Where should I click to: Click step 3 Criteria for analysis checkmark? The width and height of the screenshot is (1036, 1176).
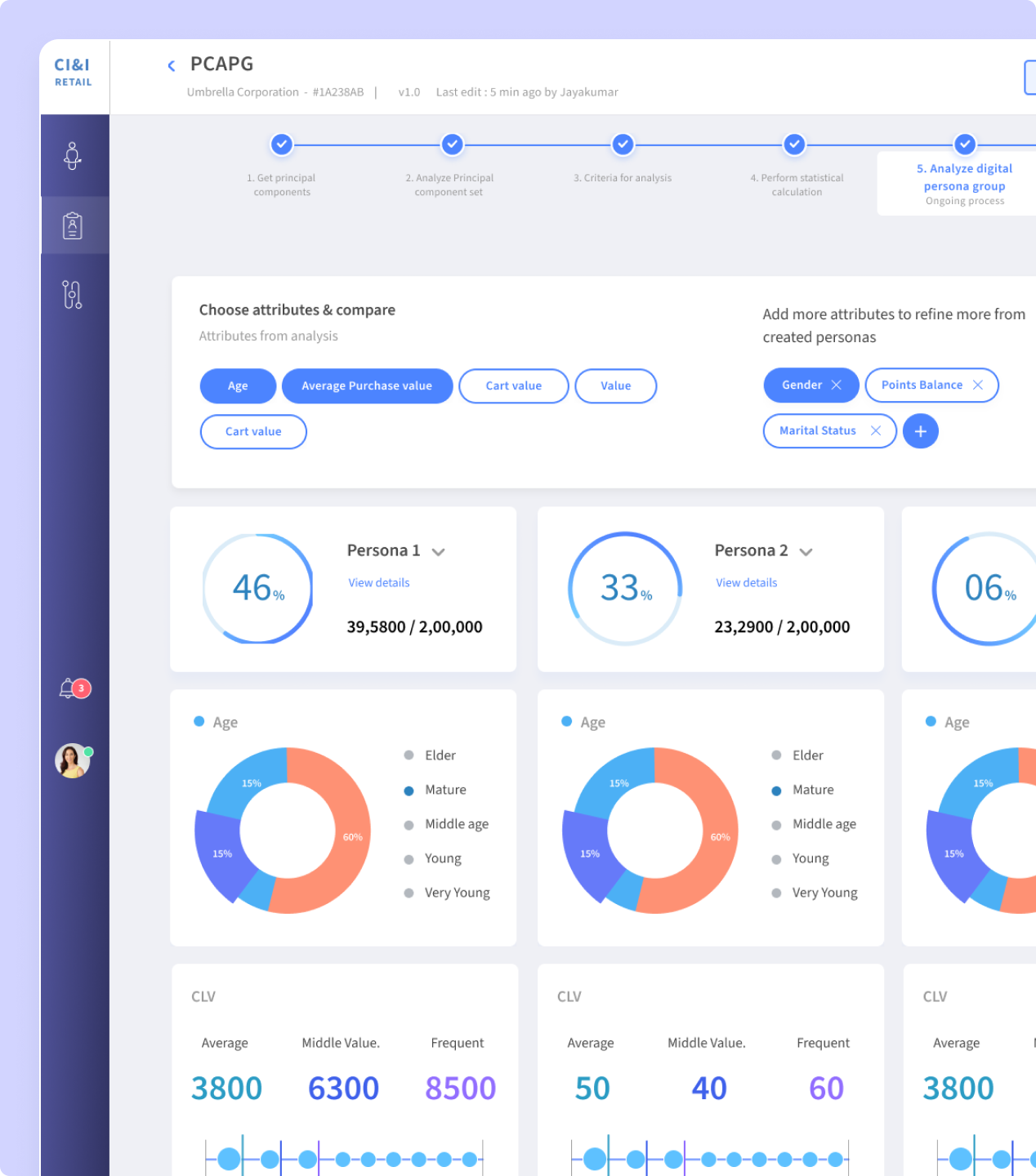[623, 145]
